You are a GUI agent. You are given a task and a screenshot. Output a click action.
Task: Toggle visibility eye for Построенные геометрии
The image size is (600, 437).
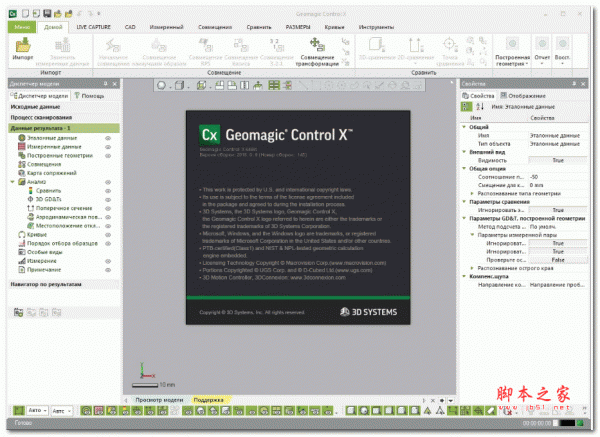click(x=108, y=156)
